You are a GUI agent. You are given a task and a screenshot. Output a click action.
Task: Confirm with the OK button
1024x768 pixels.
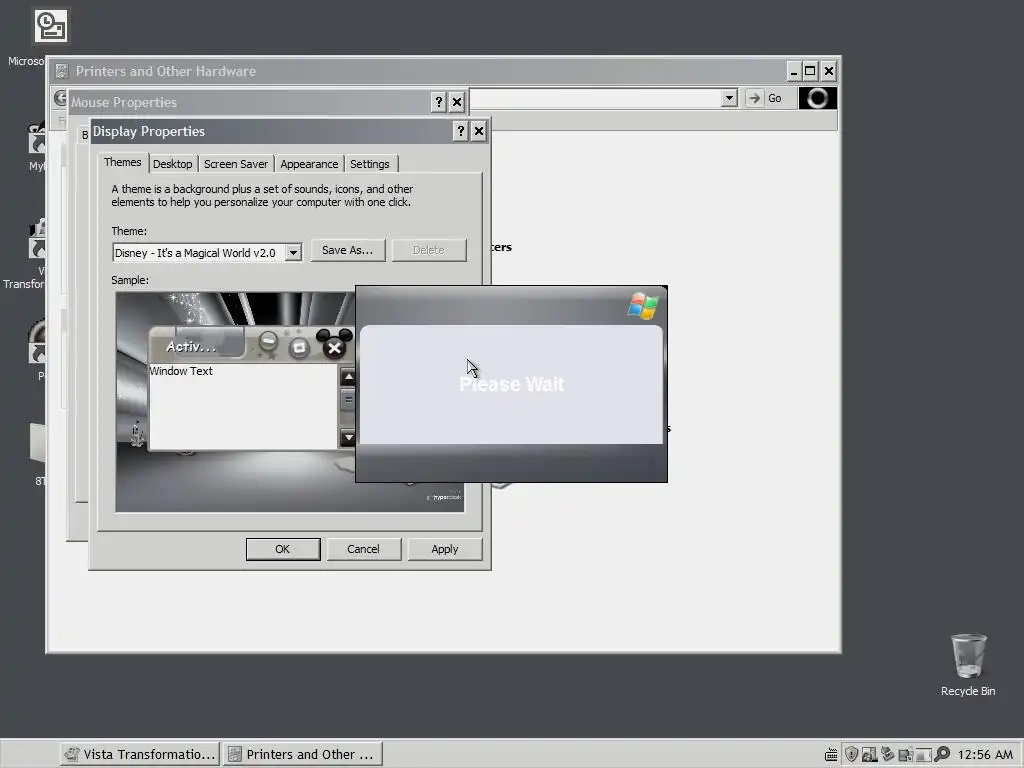coord(283,549)
